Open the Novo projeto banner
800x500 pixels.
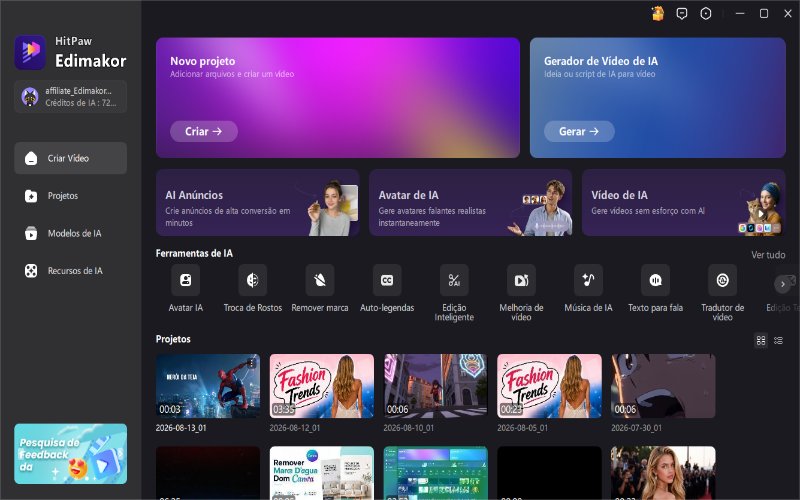tap(338, 97)
